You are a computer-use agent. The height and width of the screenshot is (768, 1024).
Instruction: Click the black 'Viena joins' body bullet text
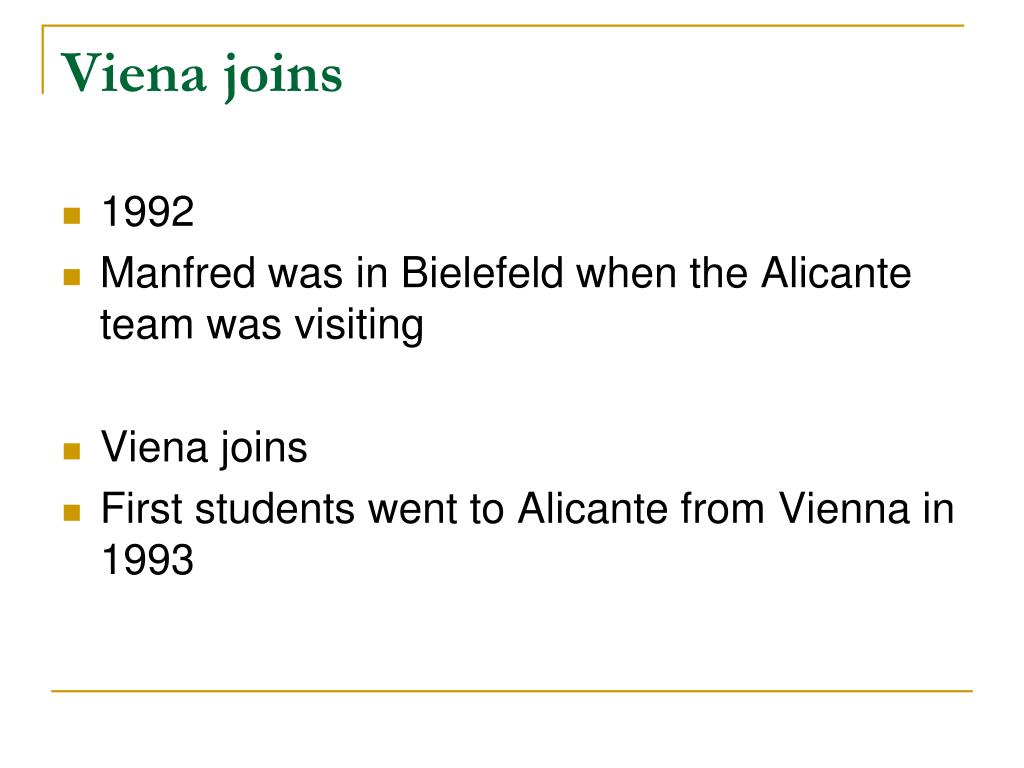tap(204, 448)
